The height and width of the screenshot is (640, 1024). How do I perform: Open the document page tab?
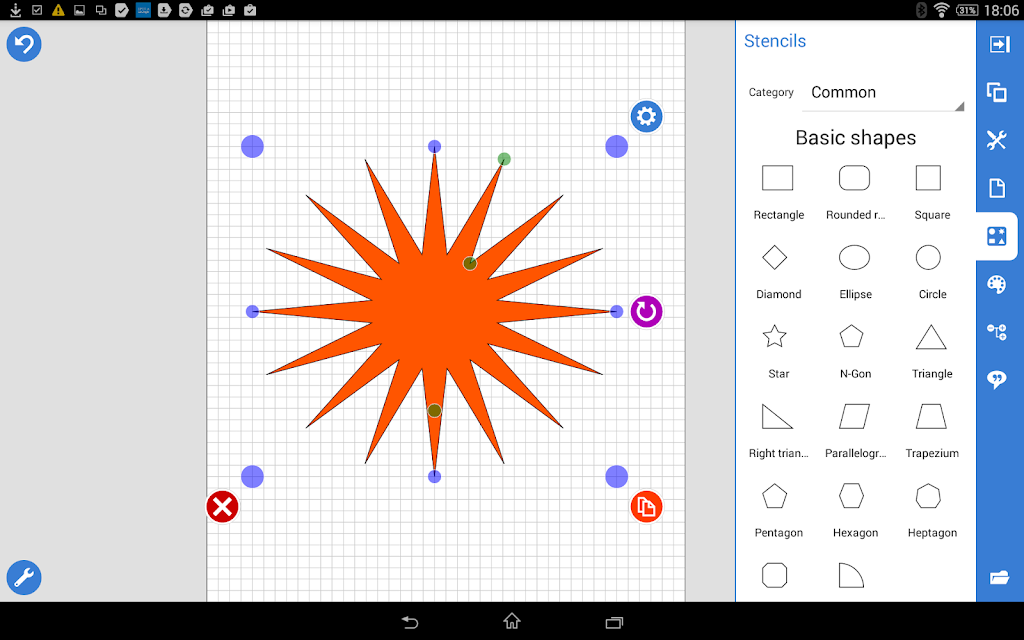tap(997, 188)
